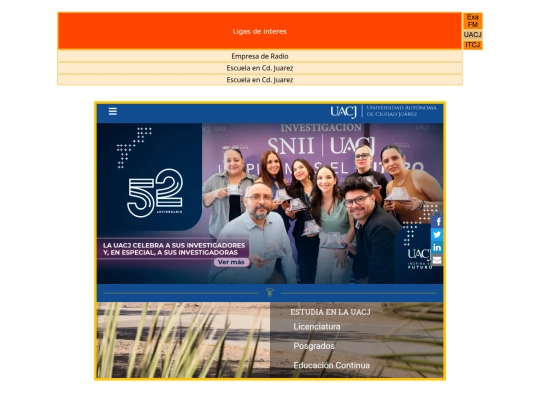Click Universidad Autónoma de Ciudad Juárez text
This screenshot has width=540, height=405.
point(401,111)
